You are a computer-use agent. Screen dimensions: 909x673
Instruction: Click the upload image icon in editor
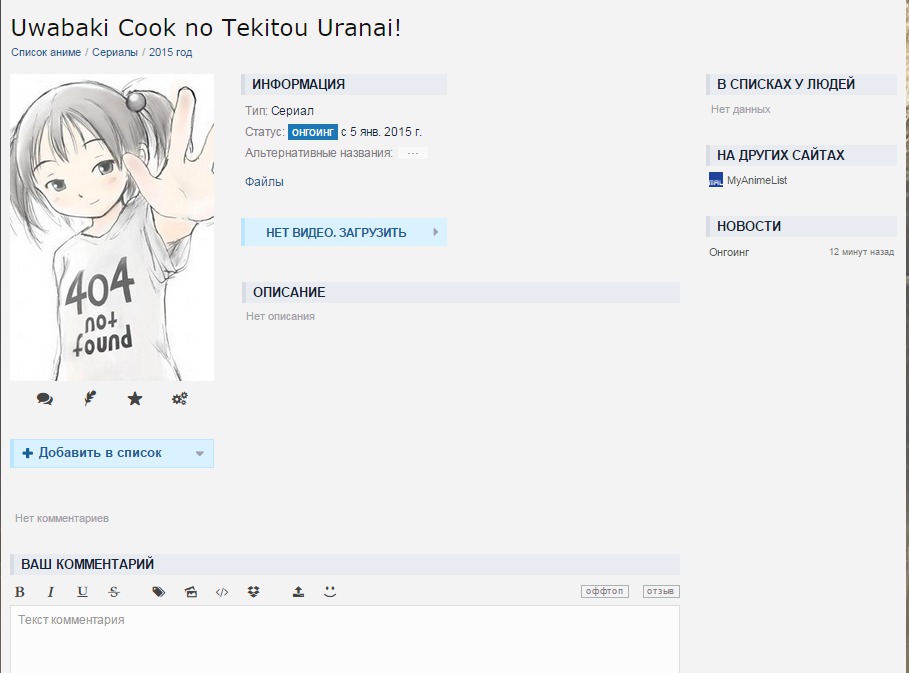pos(298,592)
